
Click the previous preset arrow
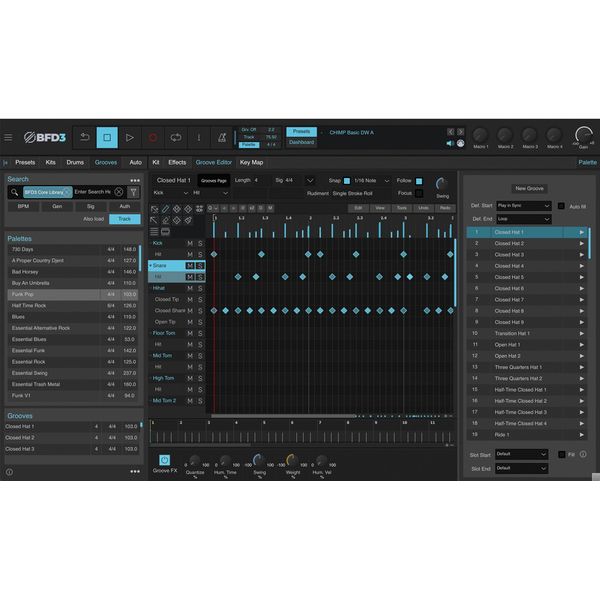[451, 132]
